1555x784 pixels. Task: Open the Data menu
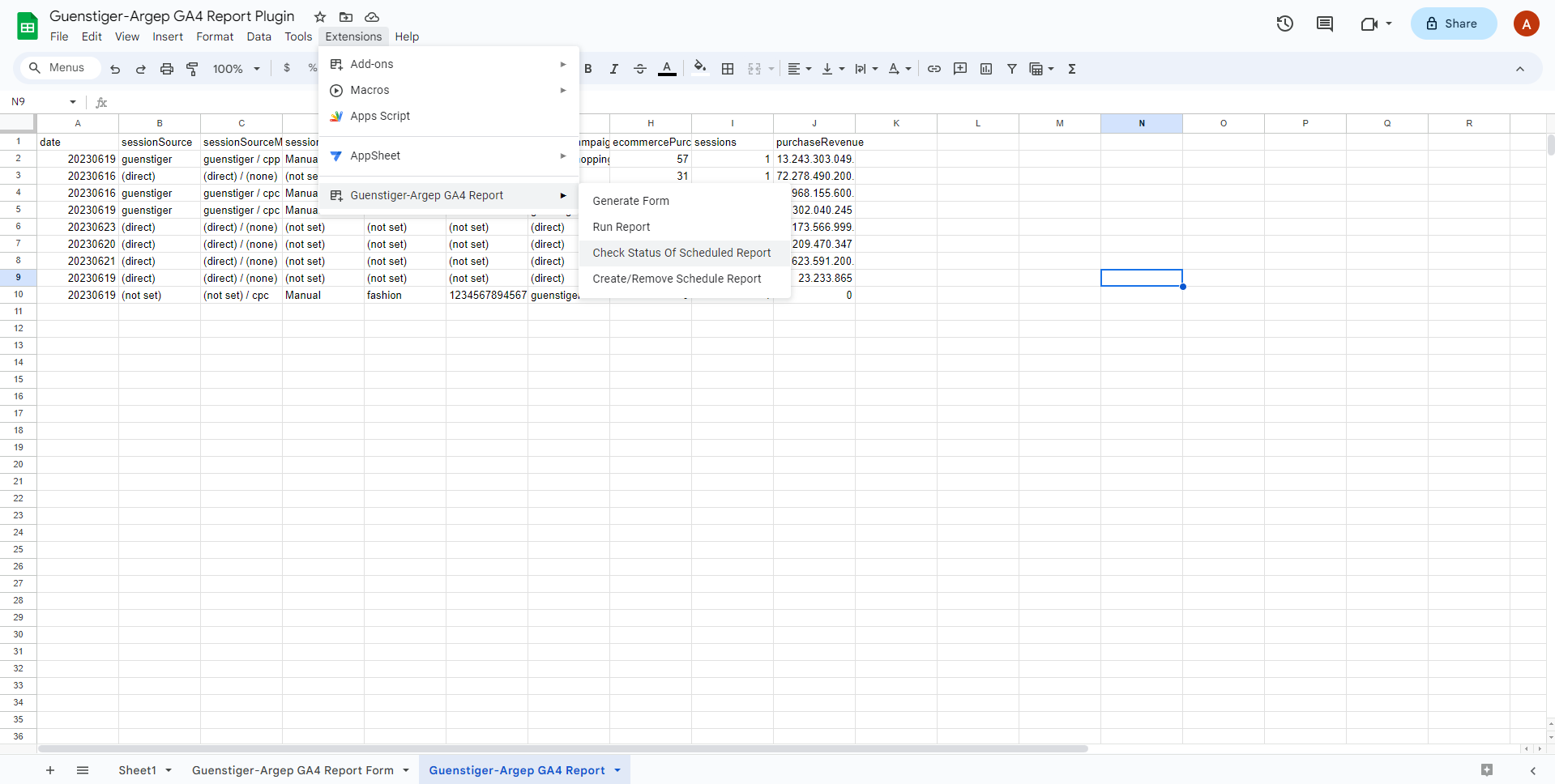259,36
